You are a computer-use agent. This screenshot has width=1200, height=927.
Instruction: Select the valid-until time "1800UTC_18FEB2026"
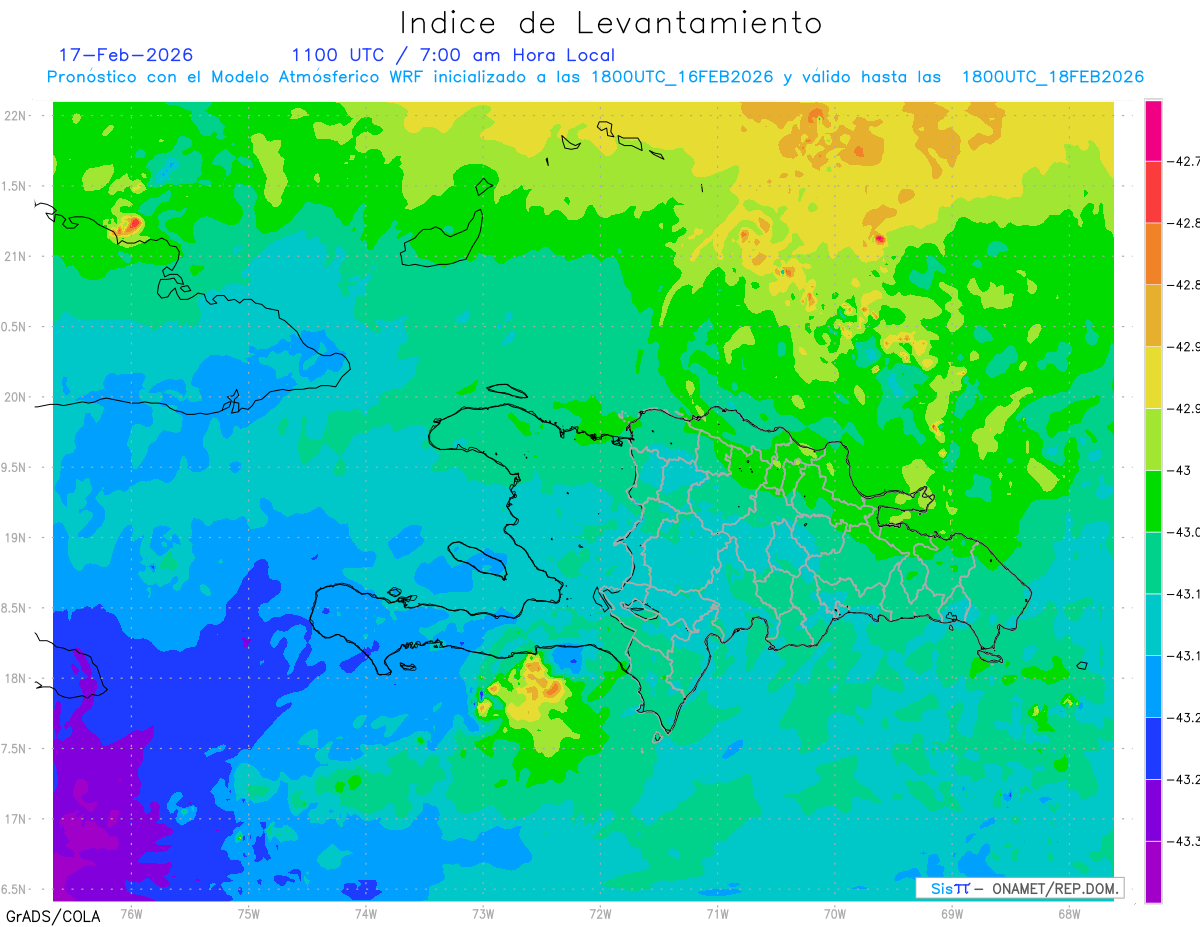click(1052, 77)
